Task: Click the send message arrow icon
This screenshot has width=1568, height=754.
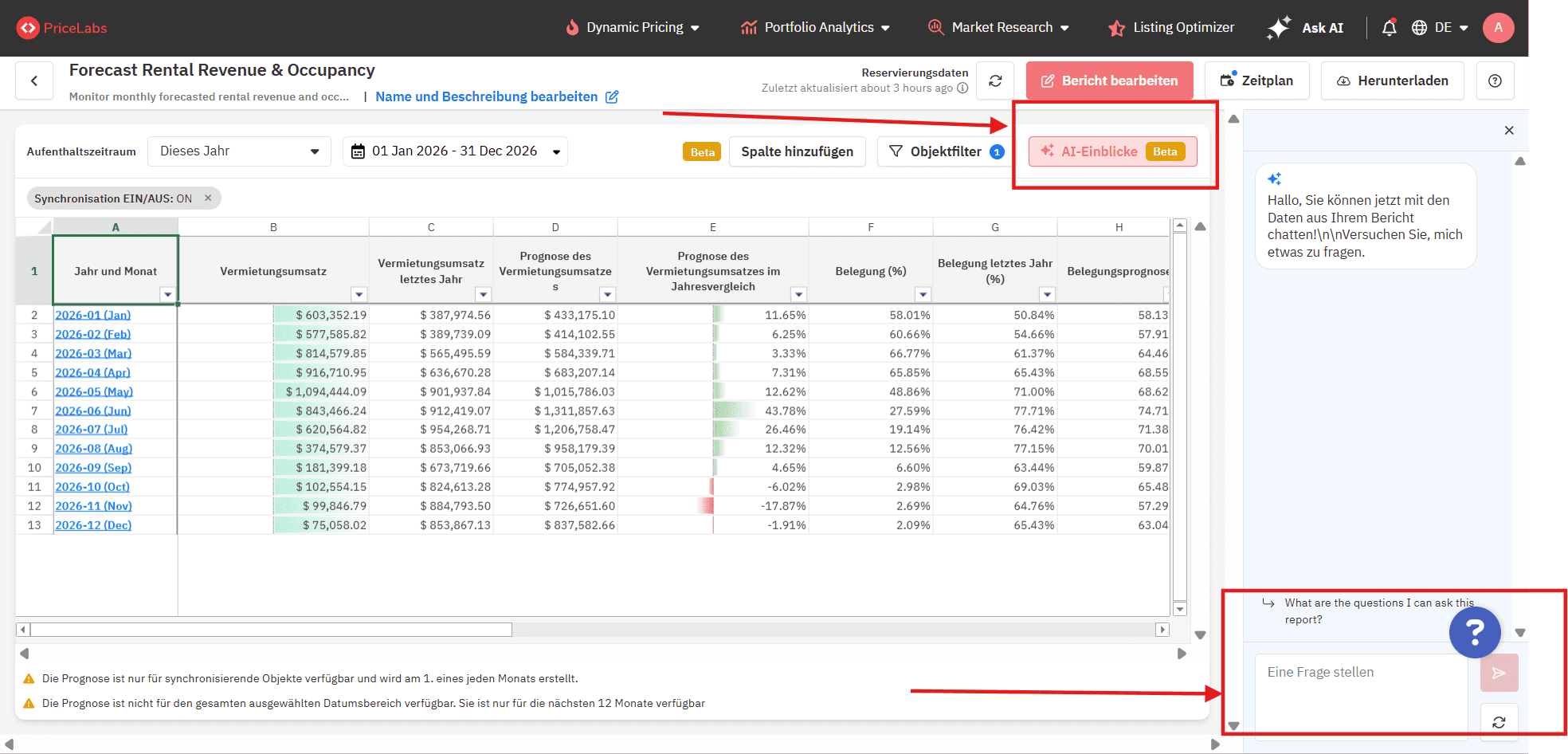Action: 1499,673
